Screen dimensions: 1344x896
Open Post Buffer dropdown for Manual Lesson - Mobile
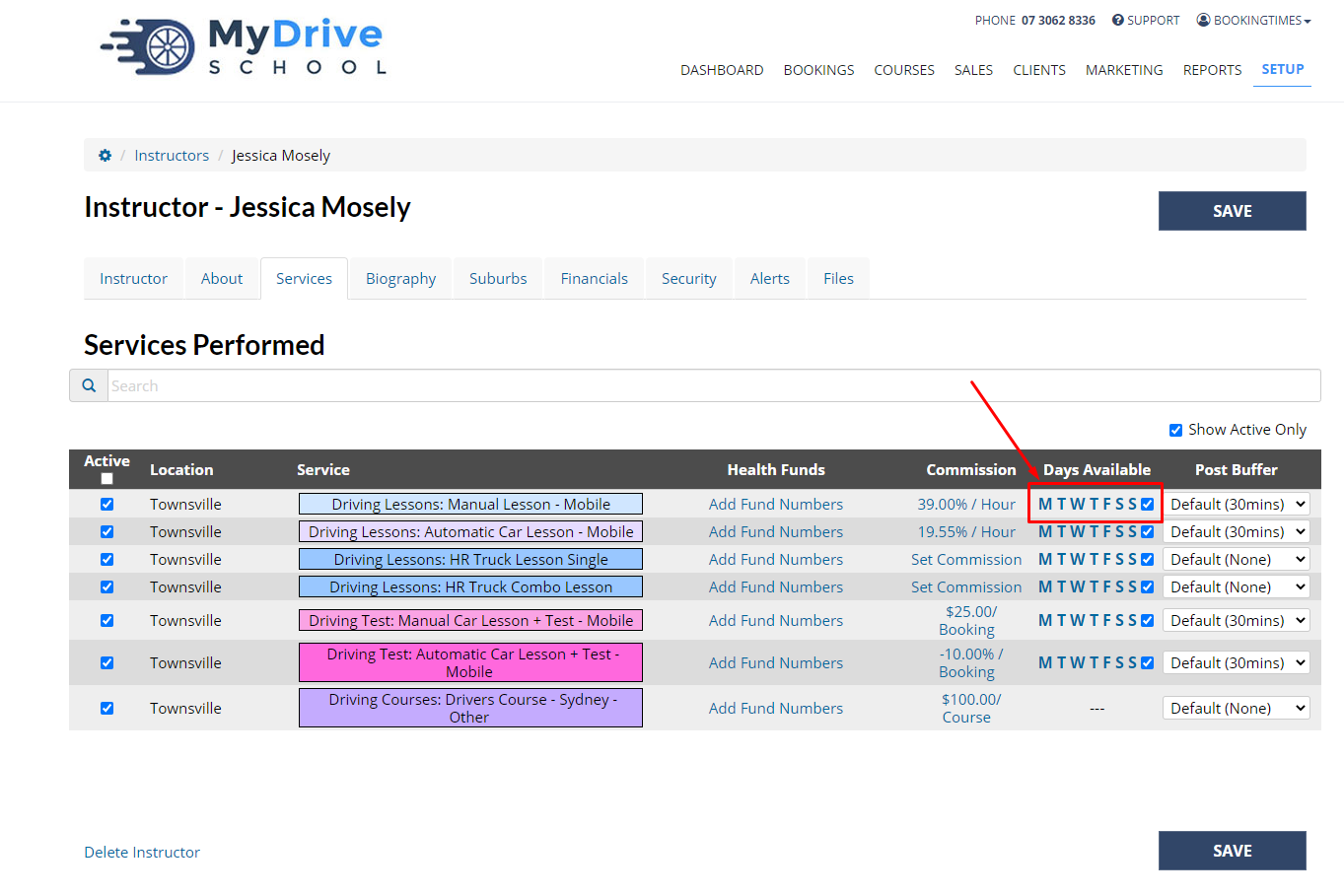[1237, 504]
